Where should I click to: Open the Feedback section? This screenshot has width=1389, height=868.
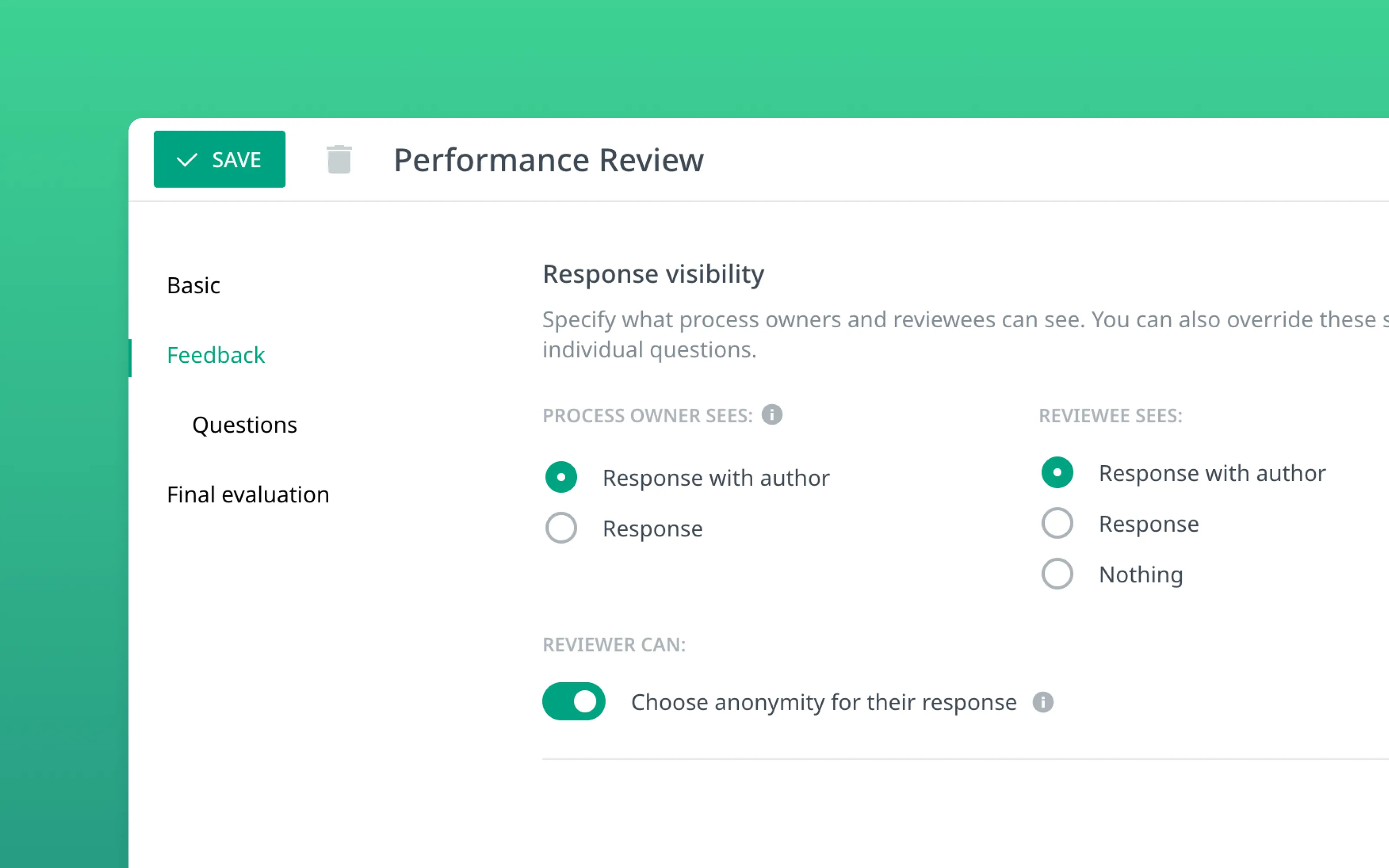click(x=215, y=355)
